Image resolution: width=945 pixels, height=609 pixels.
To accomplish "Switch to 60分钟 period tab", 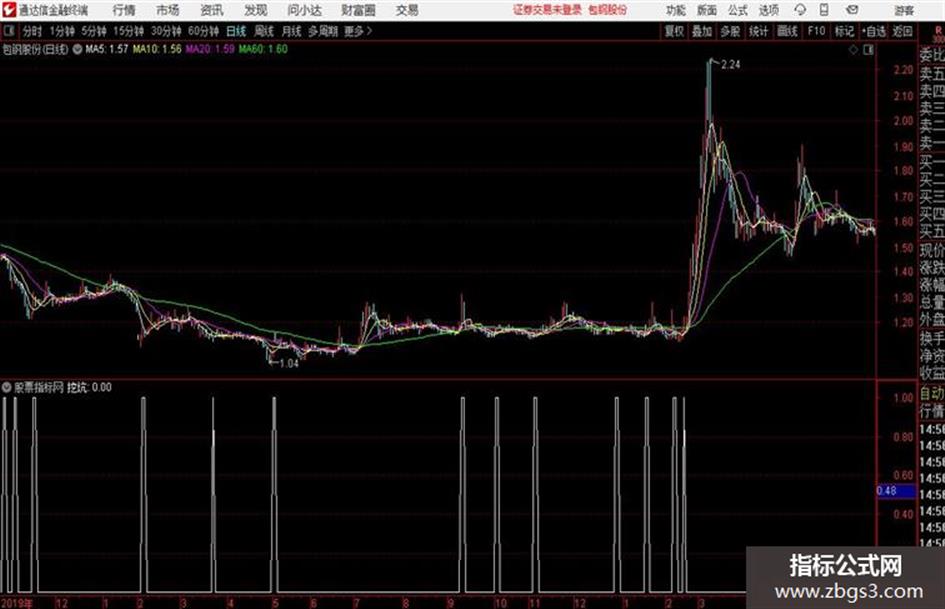I will pyautogui.click(x=203, y=31).
